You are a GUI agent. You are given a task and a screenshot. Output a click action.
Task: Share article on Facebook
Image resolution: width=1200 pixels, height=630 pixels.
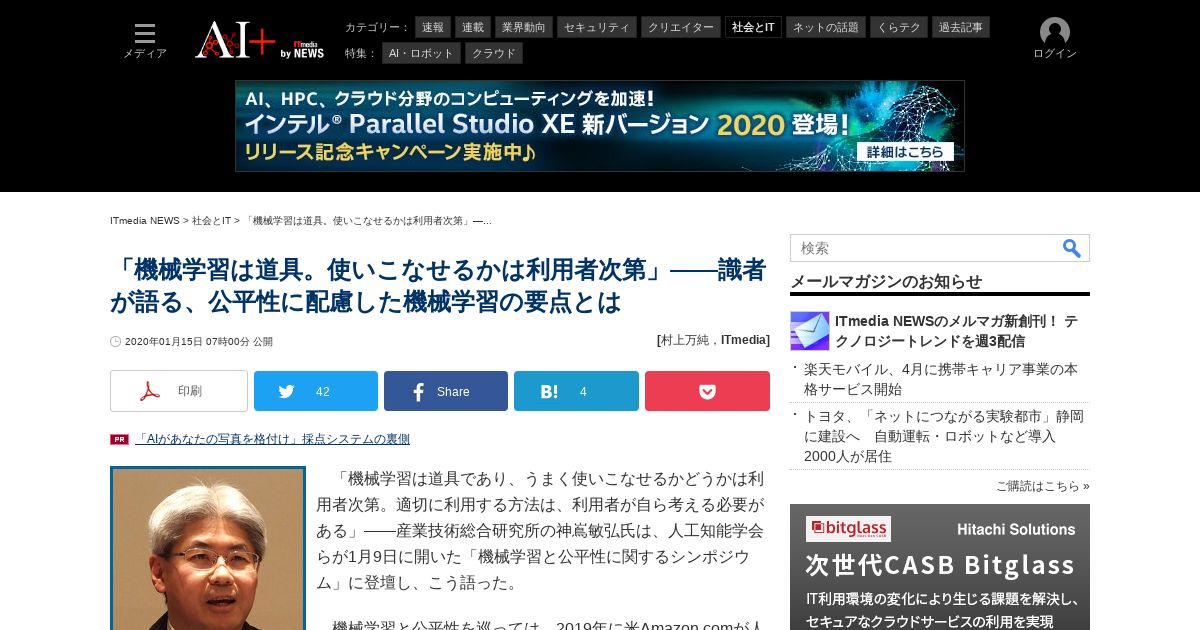[446, 391]
